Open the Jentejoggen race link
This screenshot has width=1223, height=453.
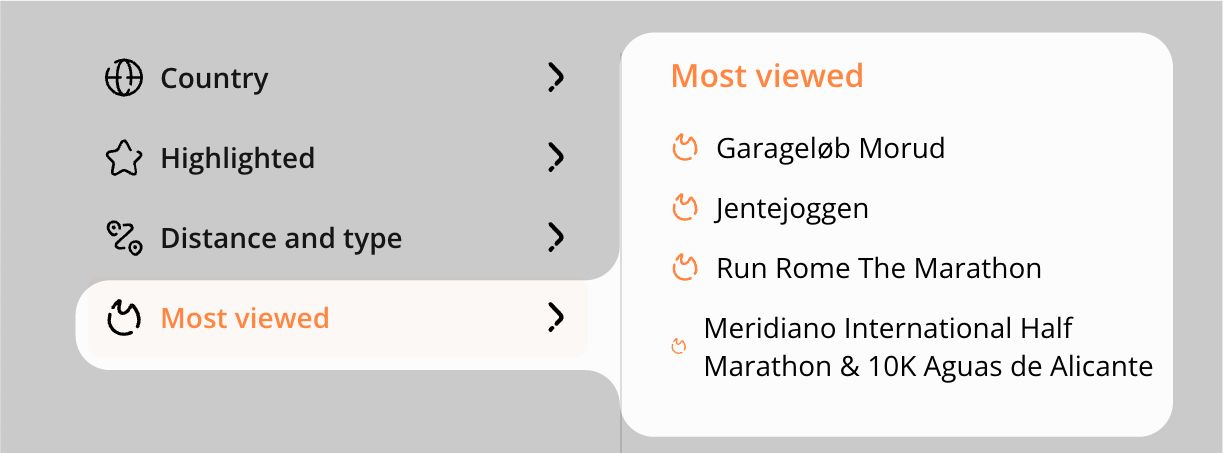click(792, 208)
